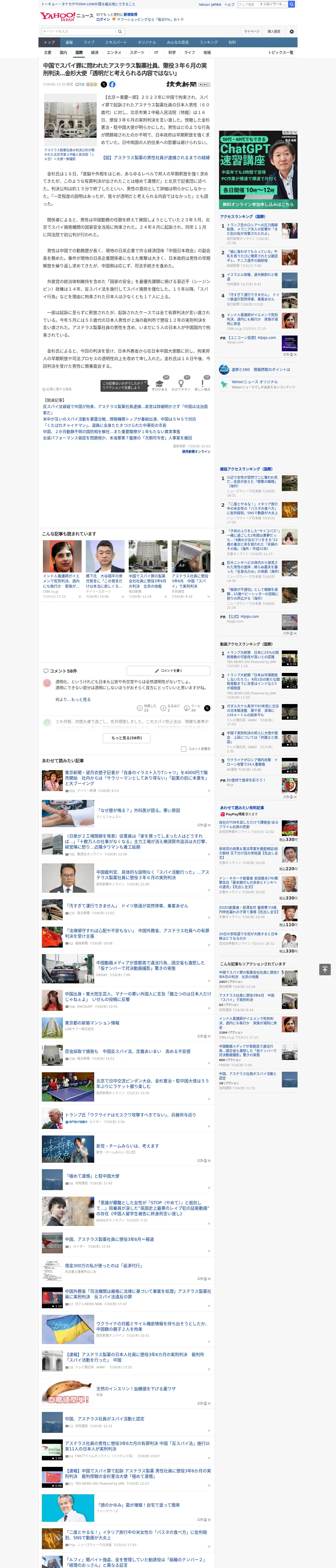336x1568 pixels.
Task: Click the うーん reaction on first comment
Action: pos(193,708)
